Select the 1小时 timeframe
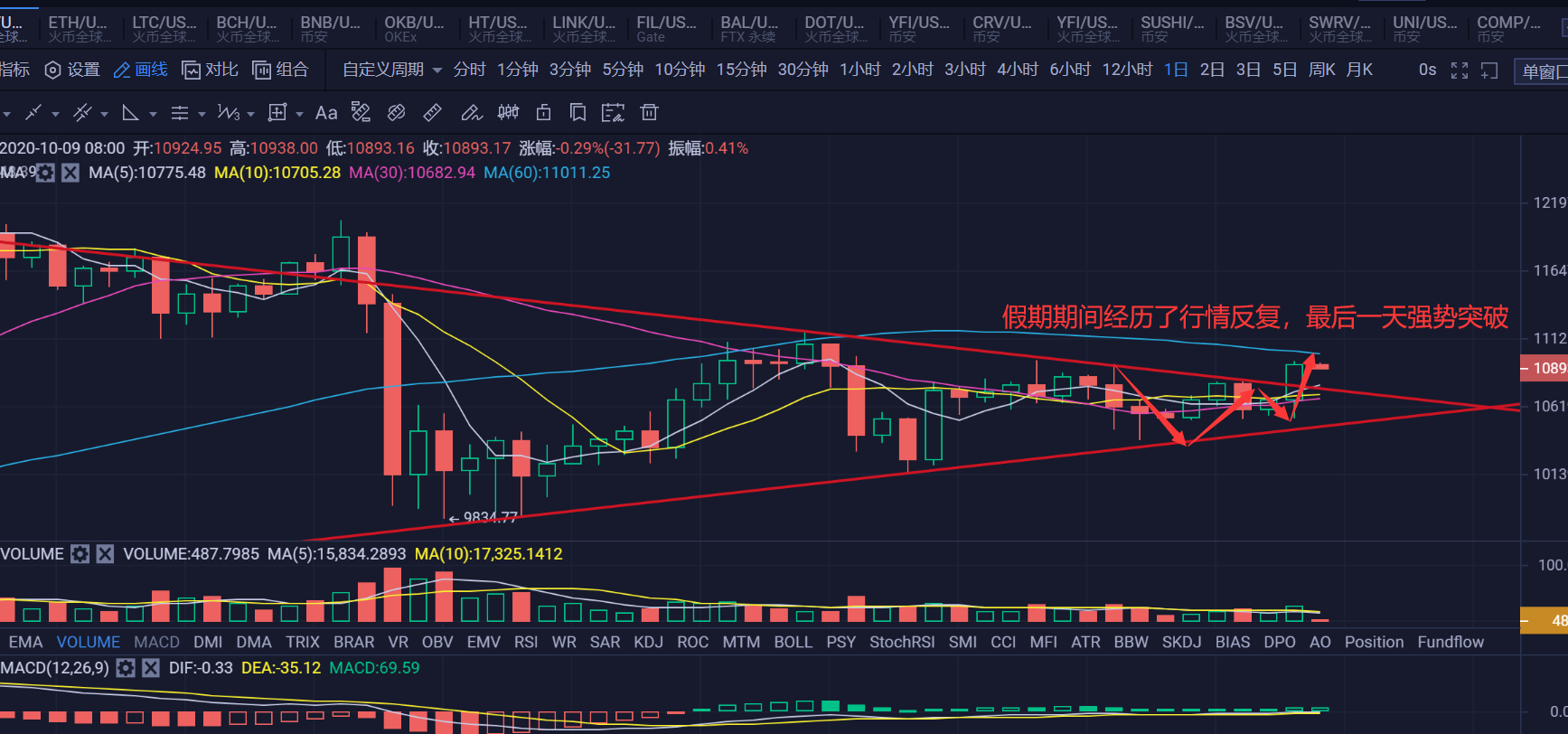 pyautogui.click(x=859, y=70)
